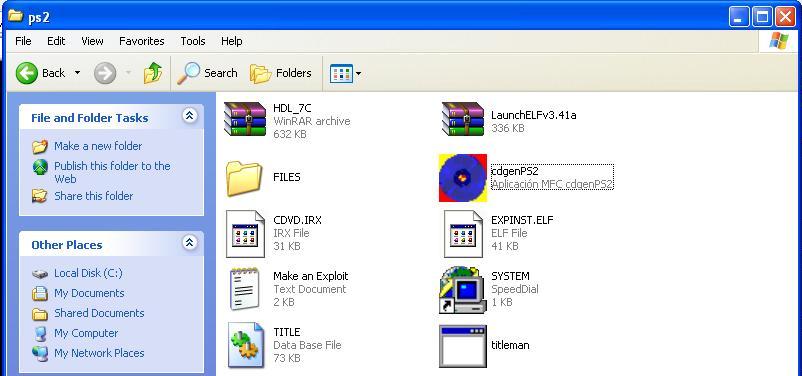Select the cdgenPS2 application icon
The width and height of the screenshot is (802, 376).
(462, 178)
